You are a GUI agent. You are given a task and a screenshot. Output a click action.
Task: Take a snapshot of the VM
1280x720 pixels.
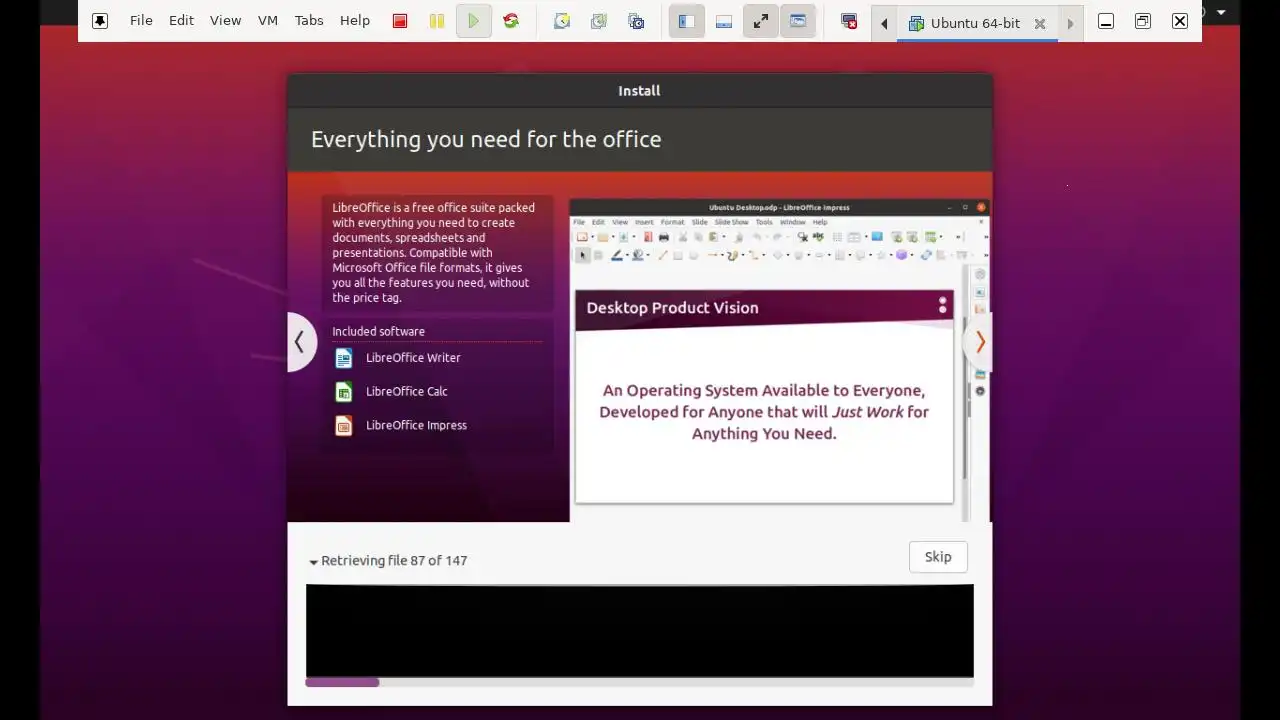tap(562, 21)
